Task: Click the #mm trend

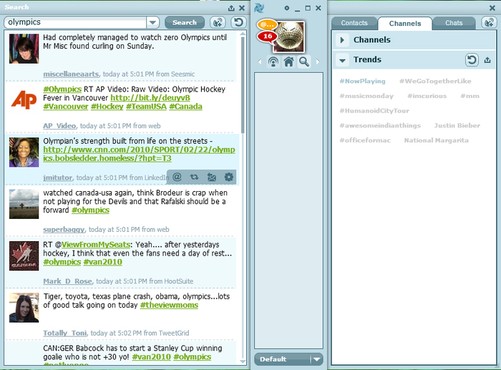Action: tap(470, 96)
